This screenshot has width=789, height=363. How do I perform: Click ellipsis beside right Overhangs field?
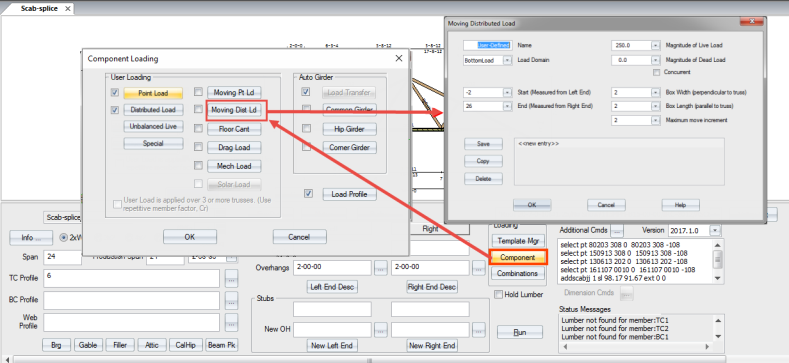[479, 268]
